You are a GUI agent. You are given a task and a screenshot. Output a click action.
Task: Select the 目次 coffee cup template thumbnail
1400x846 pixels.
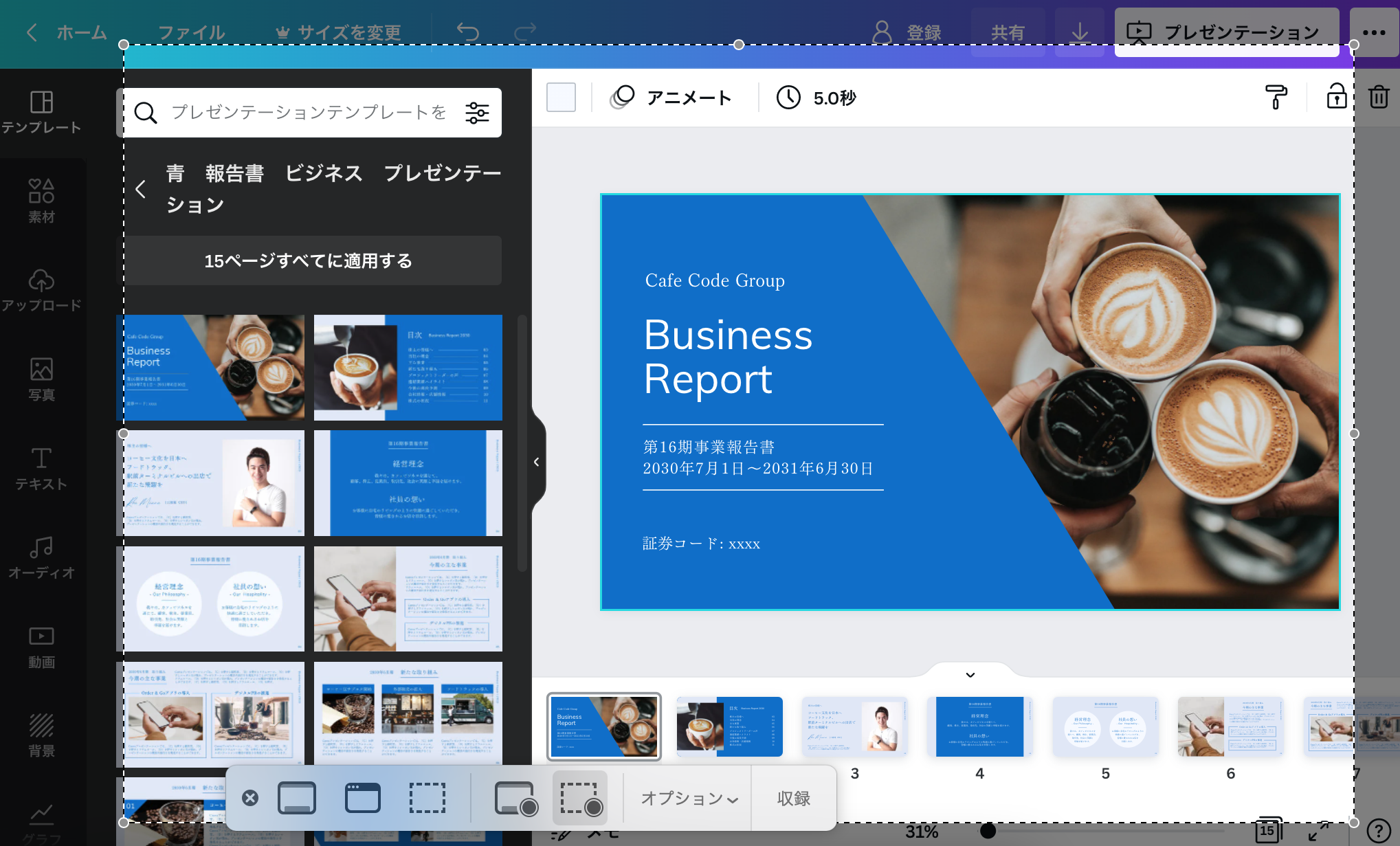(x=408, y=368)
